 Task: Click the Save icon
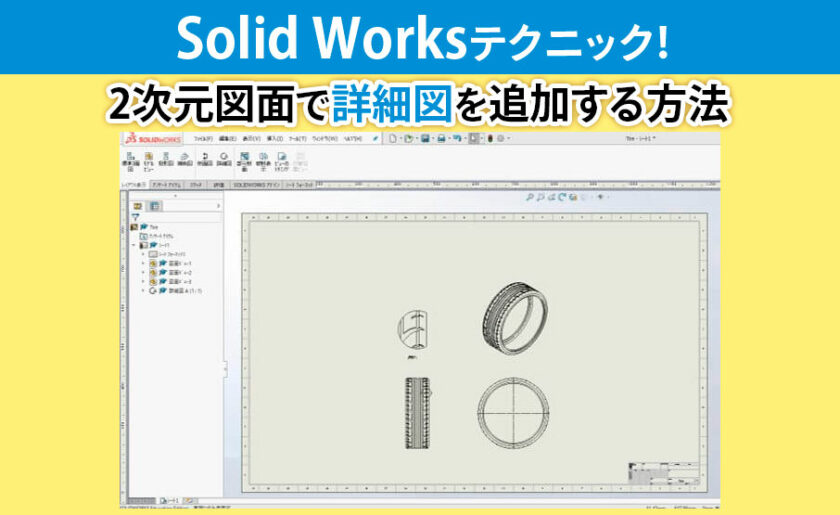click(425, 139)
